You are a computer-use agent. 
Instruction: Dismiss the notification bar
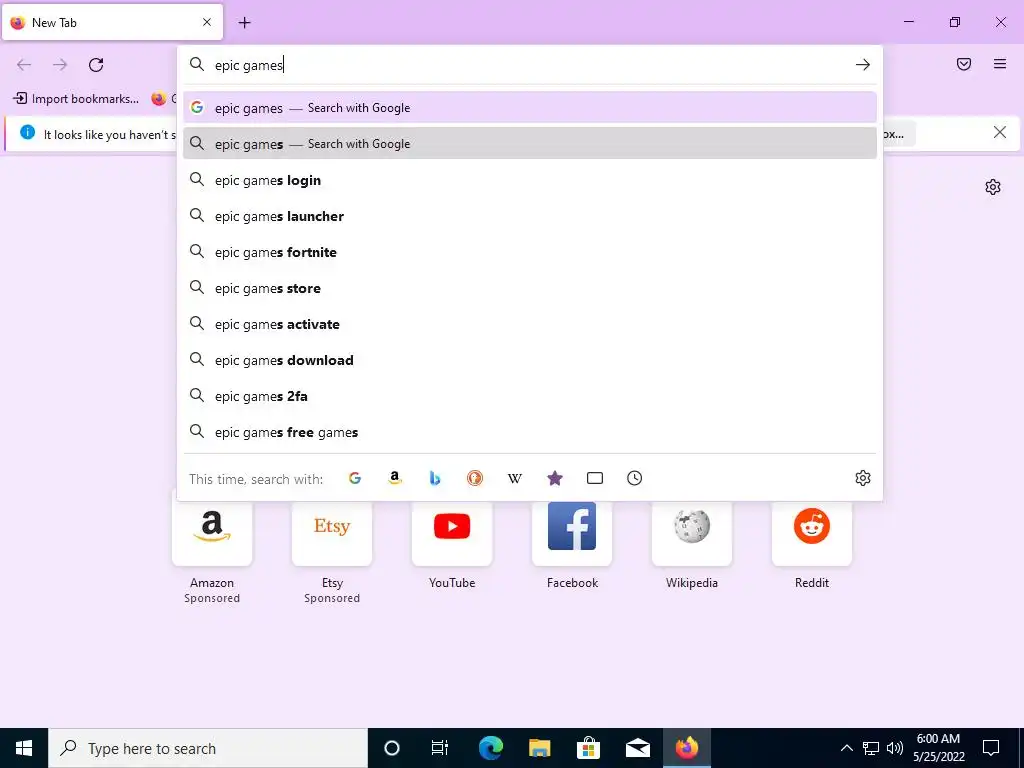click(1000, 133)
